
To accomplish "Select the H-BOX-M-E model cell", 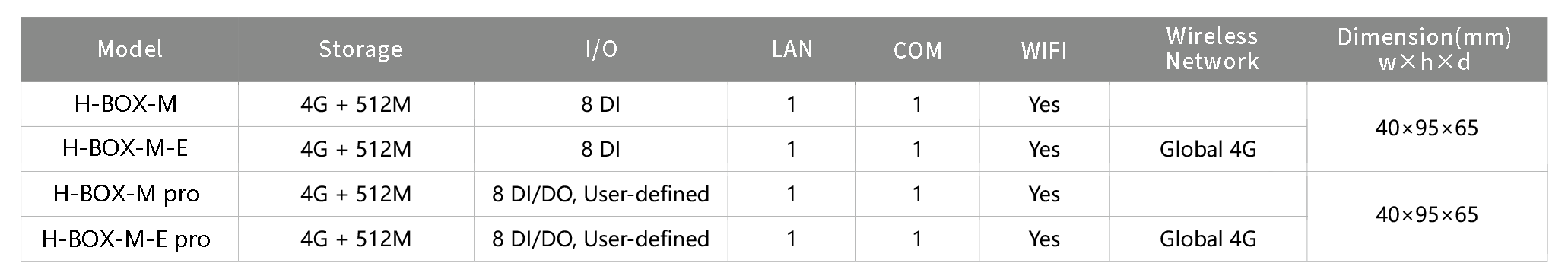I will tap(129, 149).
